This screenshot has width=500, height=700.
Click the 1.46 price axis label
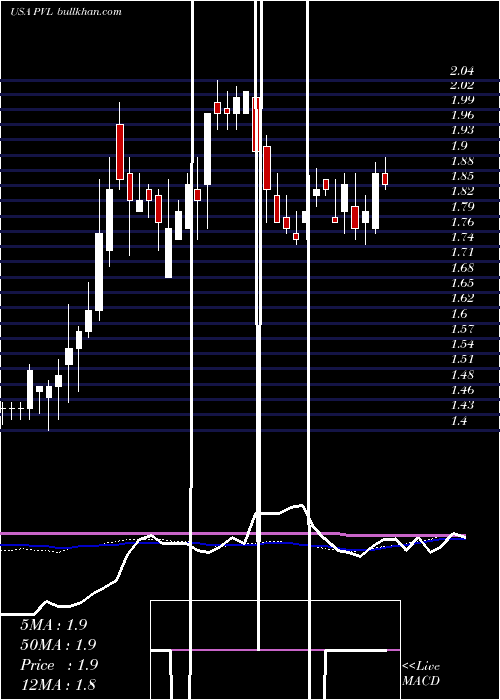(x=462, y=390)
